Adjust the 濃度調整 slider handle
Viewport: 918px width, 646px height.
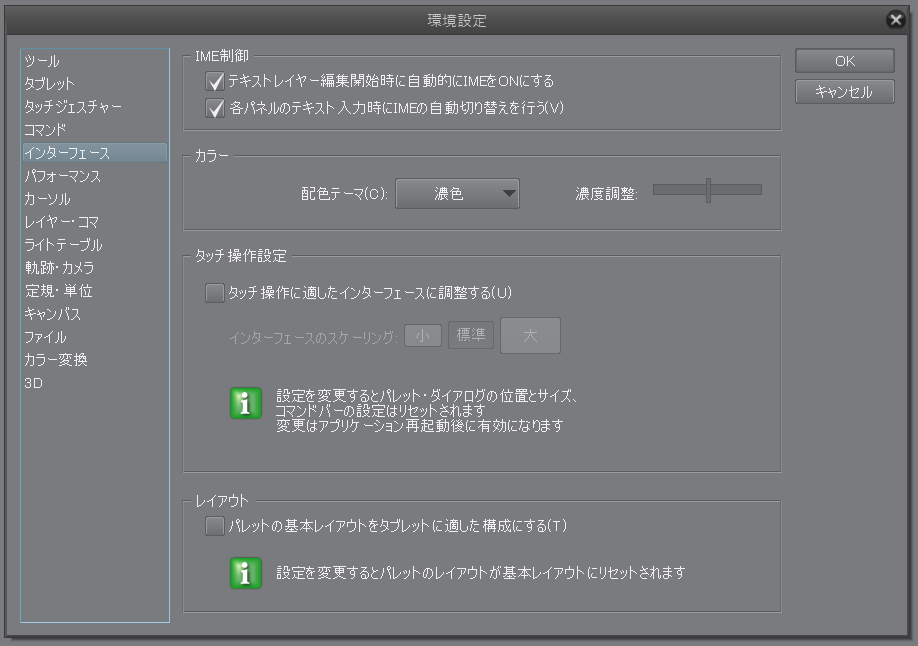pyautogui.click(x=708, y=190)
